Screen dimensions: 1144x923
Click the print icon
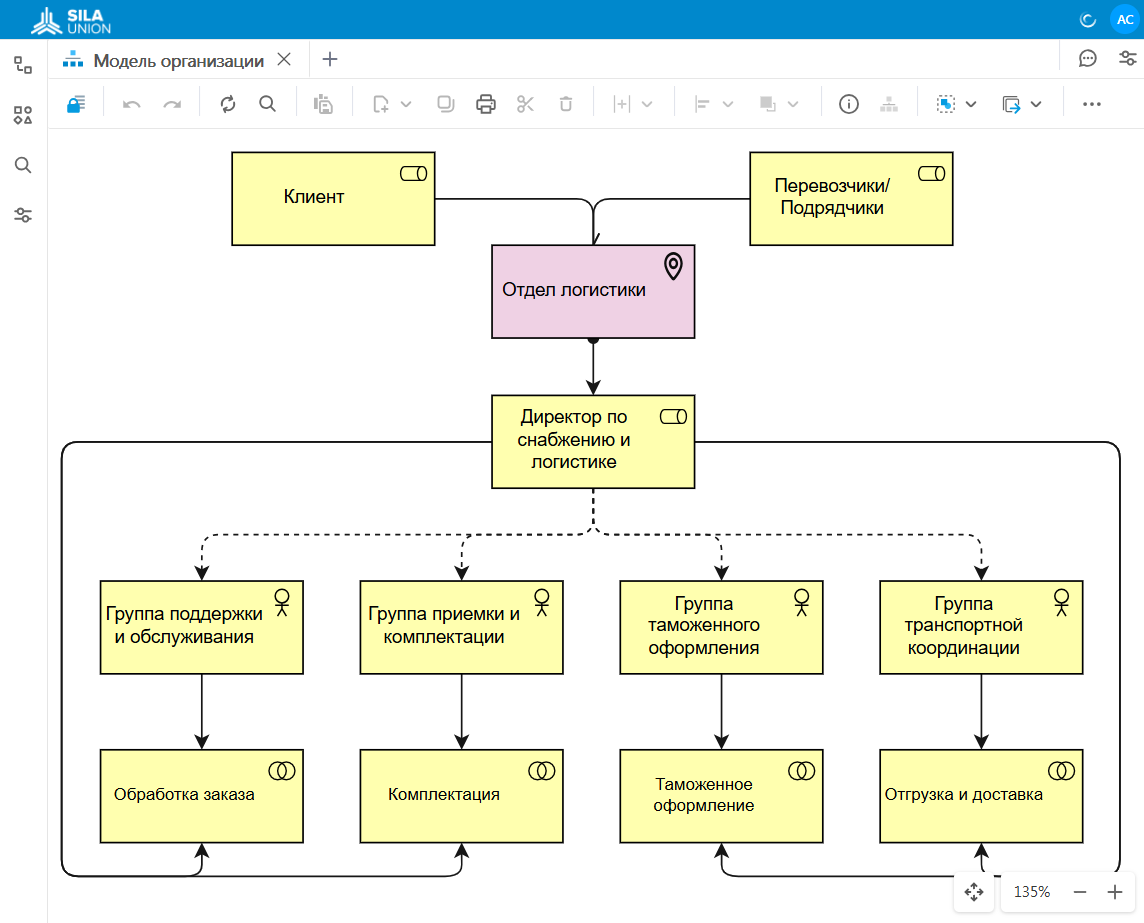486,104
